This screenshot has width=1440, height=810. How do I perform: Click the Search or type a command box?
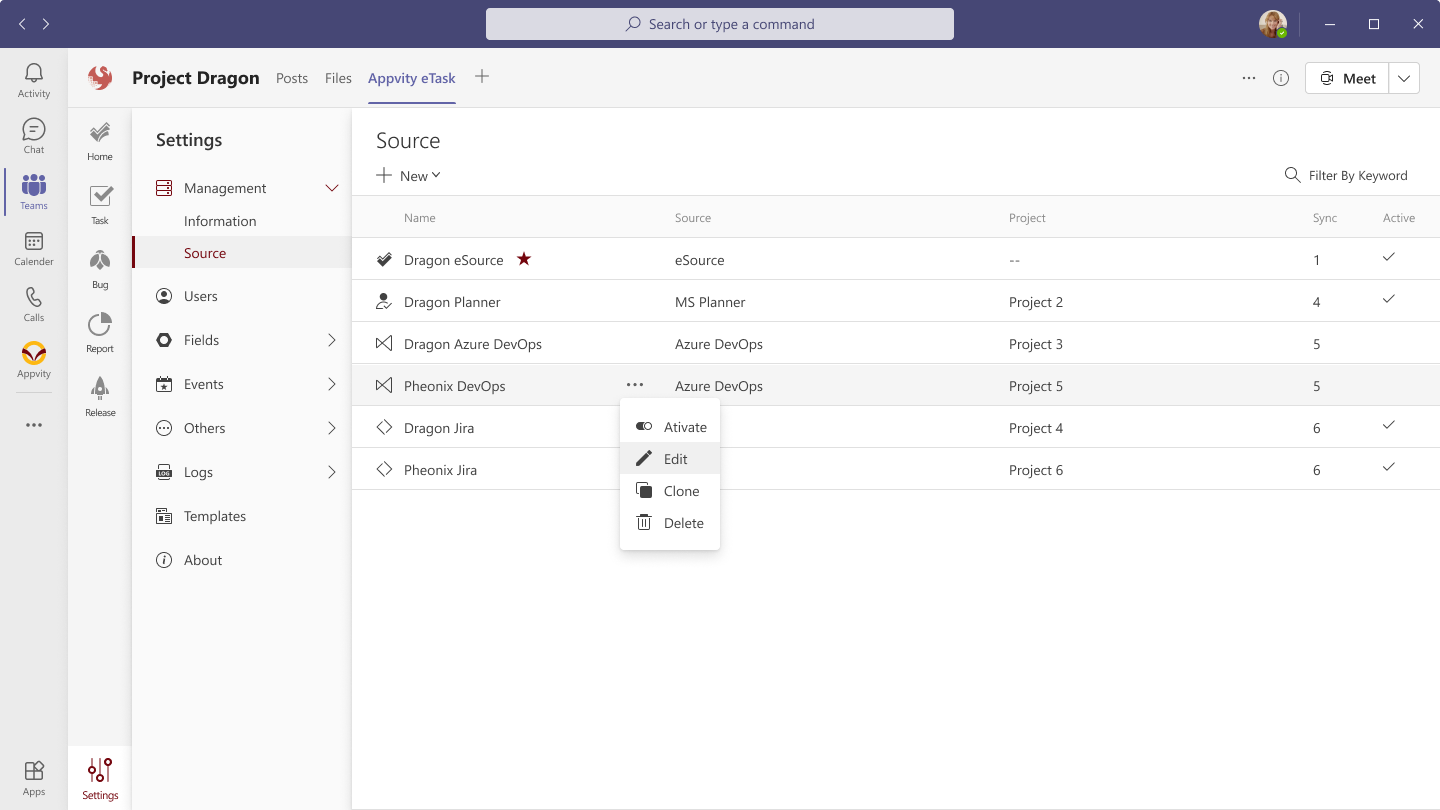click(720, 24)
